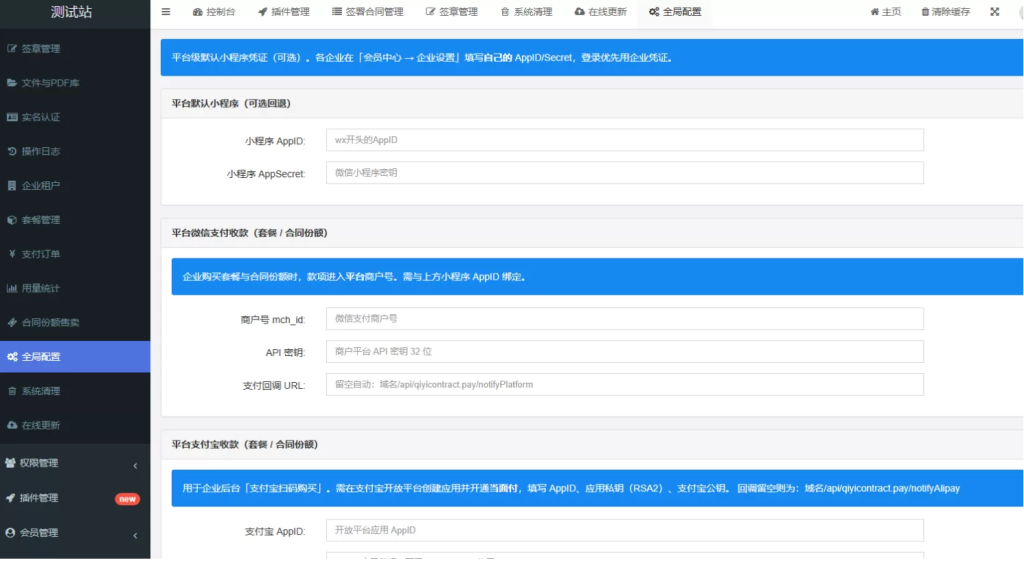Click the 权限管理 group icon
The height and width of the screenshot is (569, 1024).
tap(10, 463)
